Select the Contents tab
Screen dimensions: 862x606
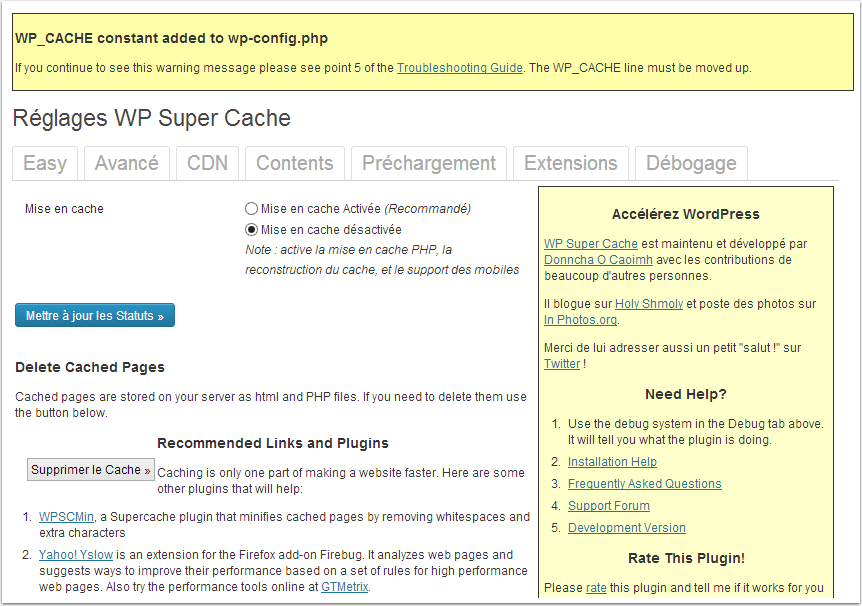(295, 163)
